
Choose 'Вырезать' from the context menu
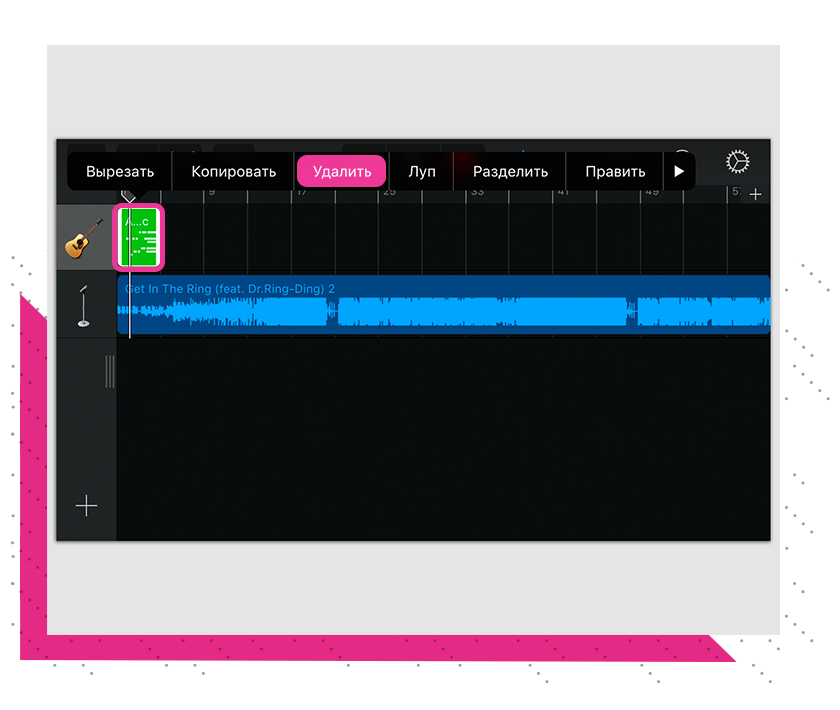click(120, 171)
